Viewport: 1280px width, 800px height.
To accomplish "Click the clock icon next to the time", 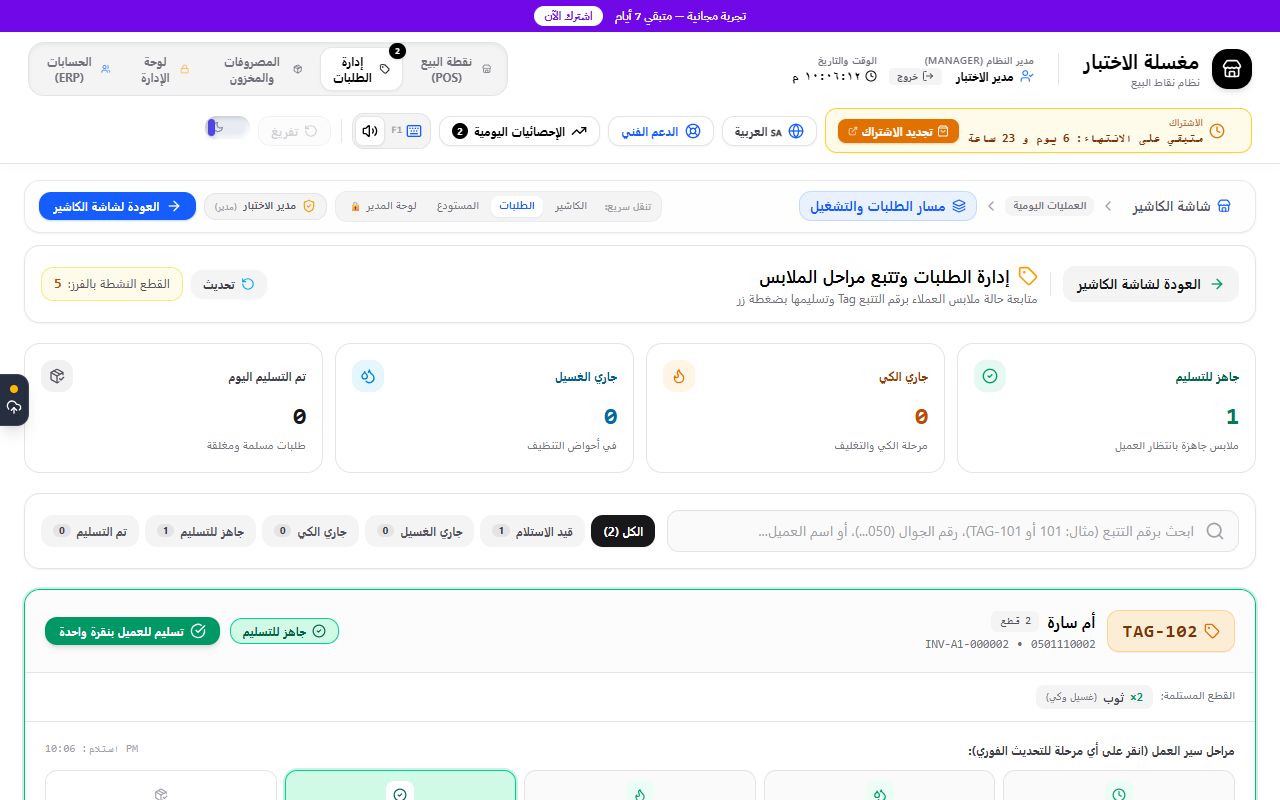I will click(870, 76).
